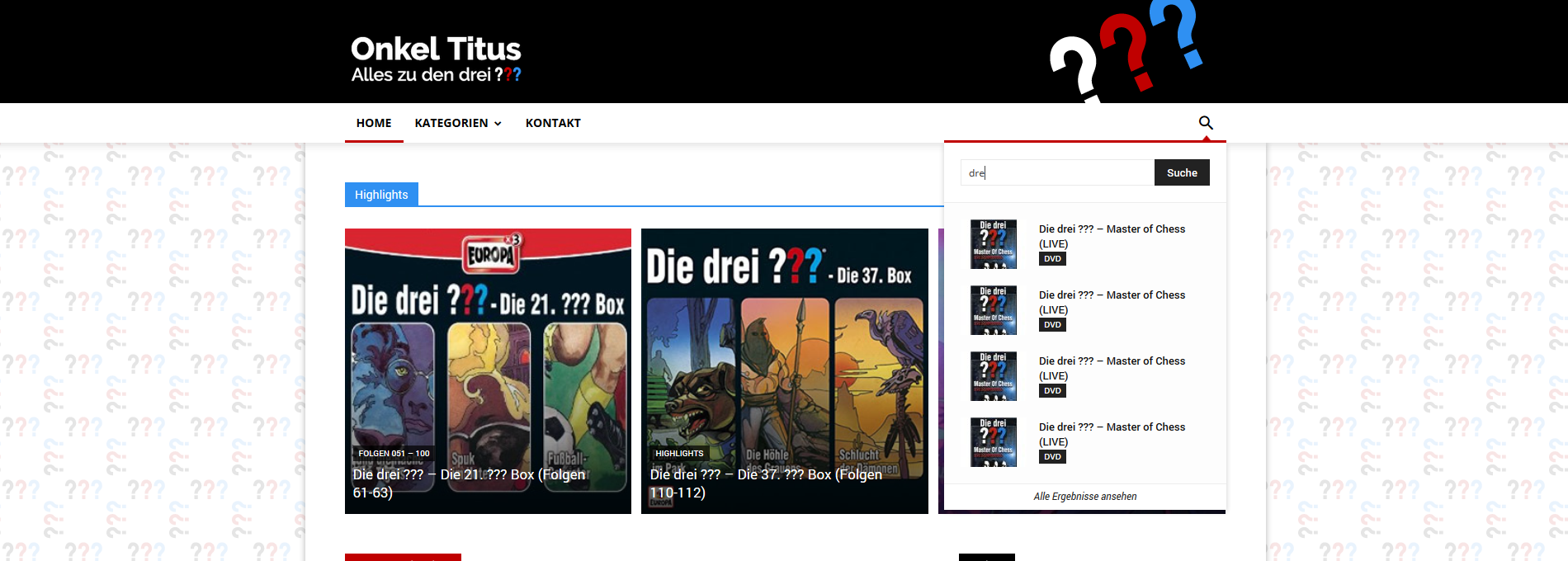Click the "FOLGEN 051 – 100" category label

[x=394, y=454]
